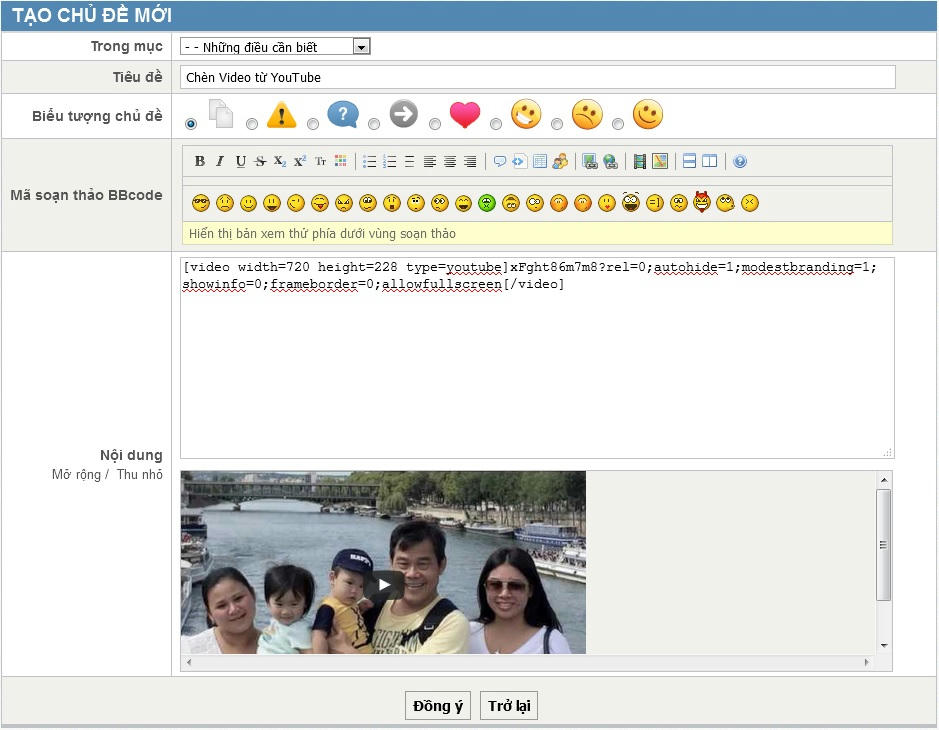Play the embedded YouTube video preview
Viewport: 939px width, 730px height.
click(x=384, y=584)
